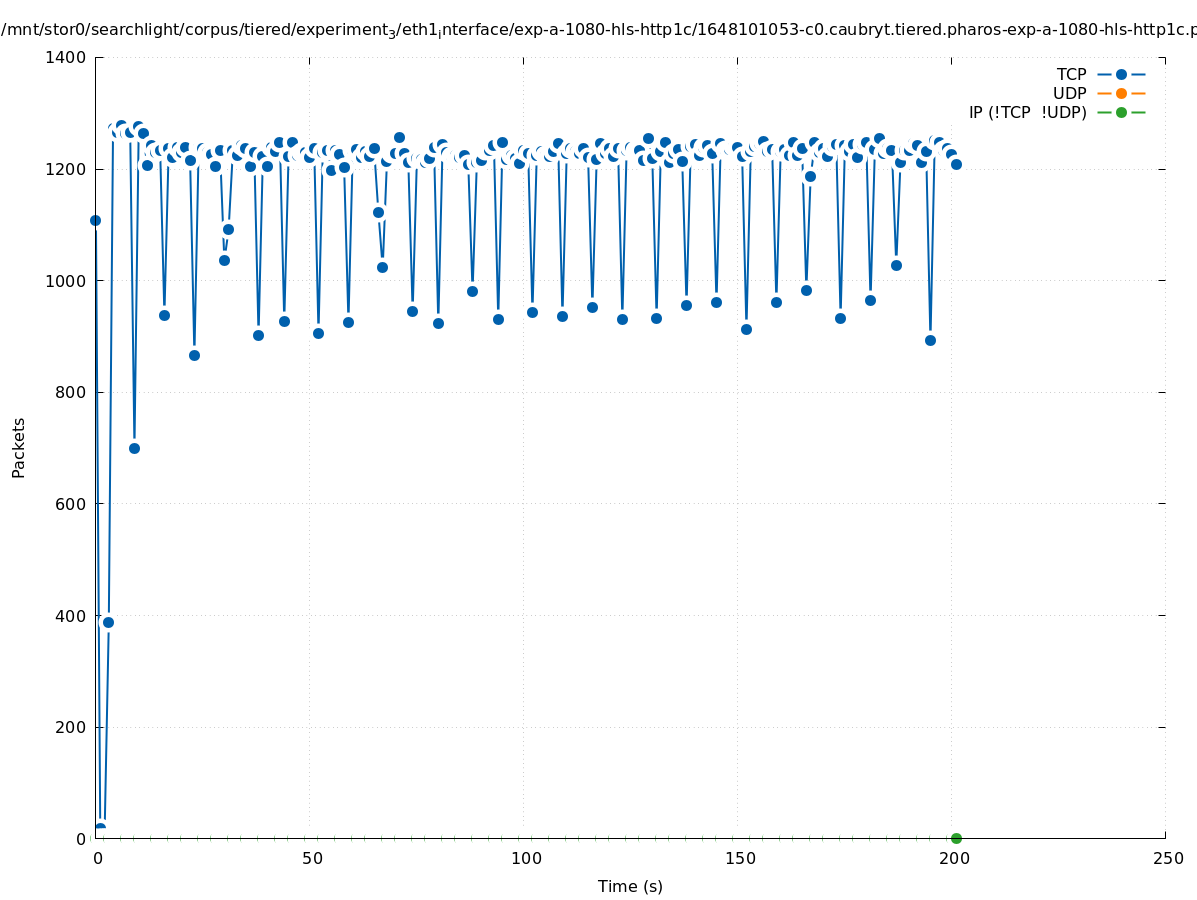Select the TCP legend label
The width and height of the screenshot is (1197, 900).
tap(1071, 74)
